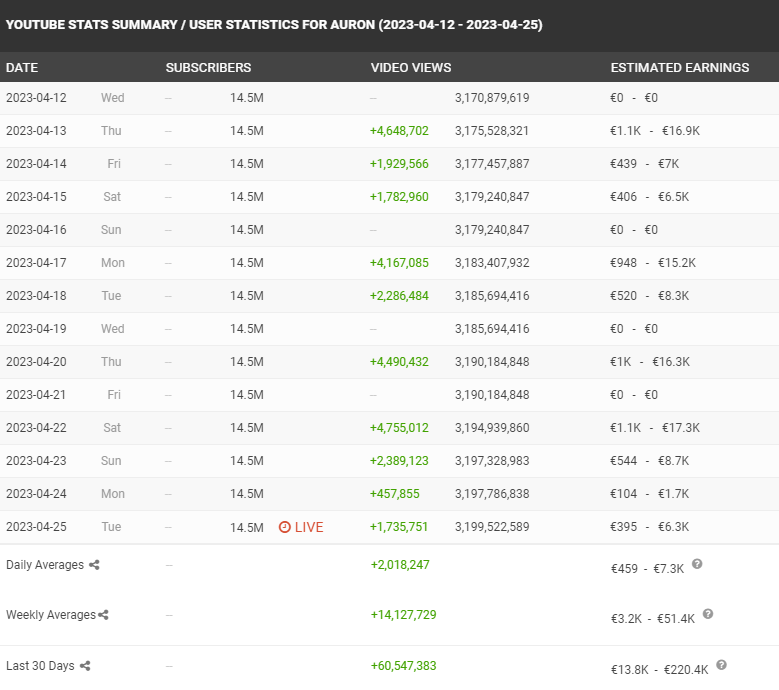Click the red LIVE clock icon

(285, 527)
